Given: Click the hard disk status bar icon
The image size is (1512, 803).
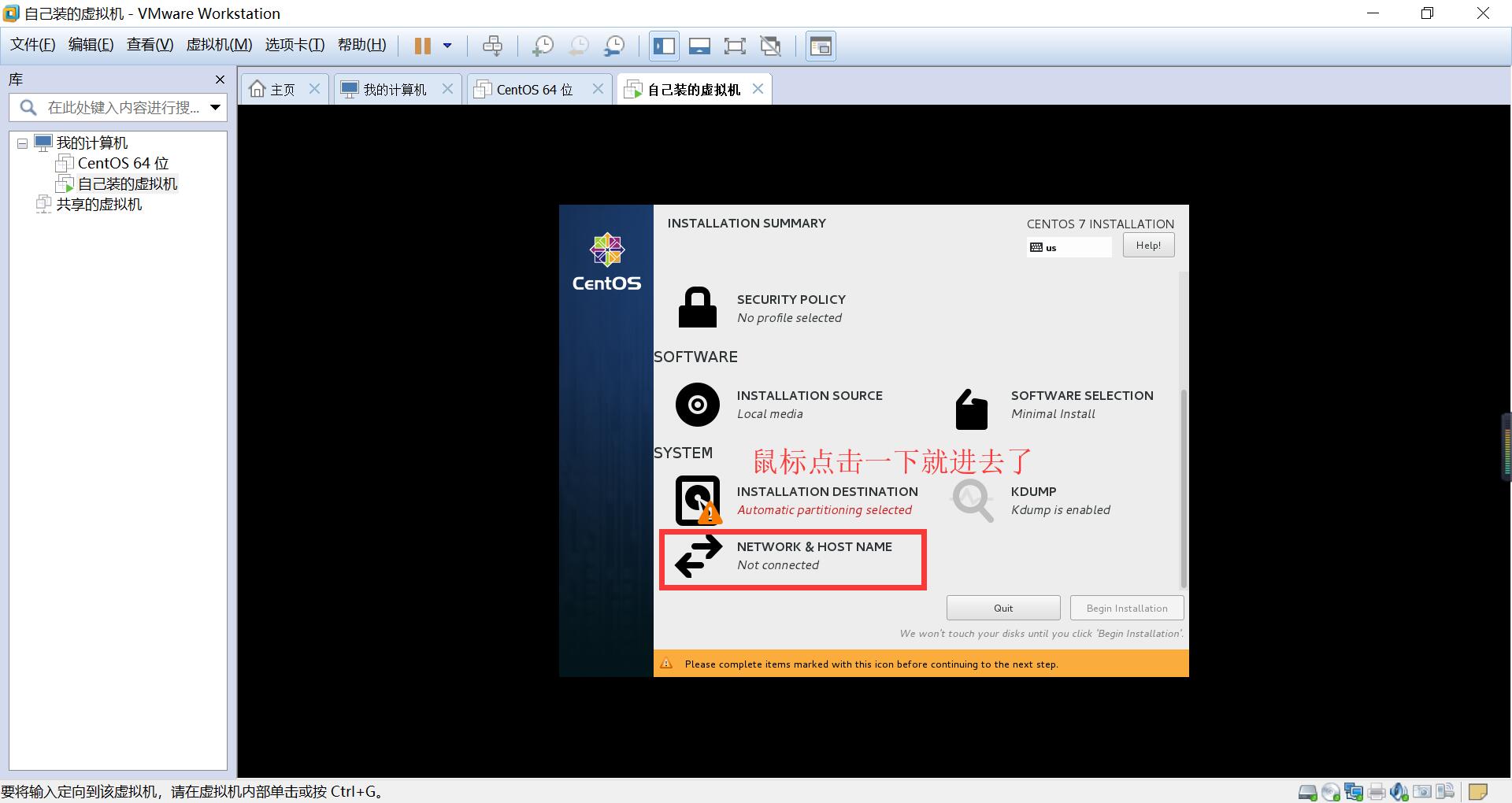Looking at the screenshot, I should (1307, 792).
